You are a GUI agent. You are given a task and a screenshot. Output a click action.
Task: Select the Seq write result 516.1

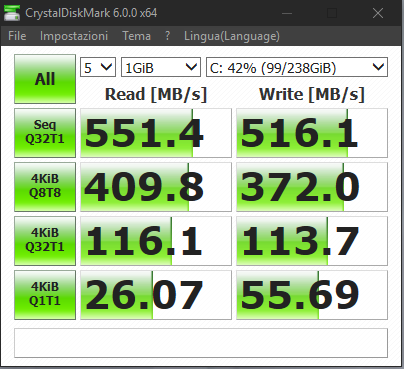[x=312, y=133]
